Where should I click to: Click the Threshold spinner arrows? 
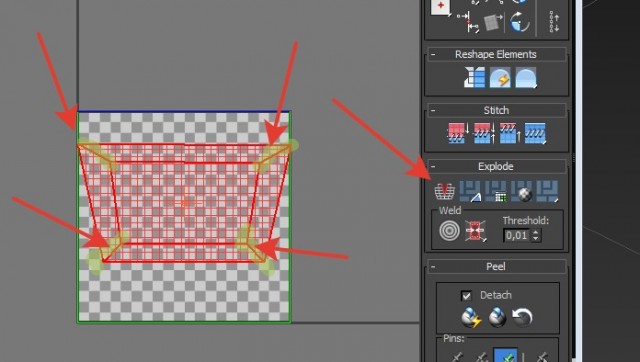[536, 235]
